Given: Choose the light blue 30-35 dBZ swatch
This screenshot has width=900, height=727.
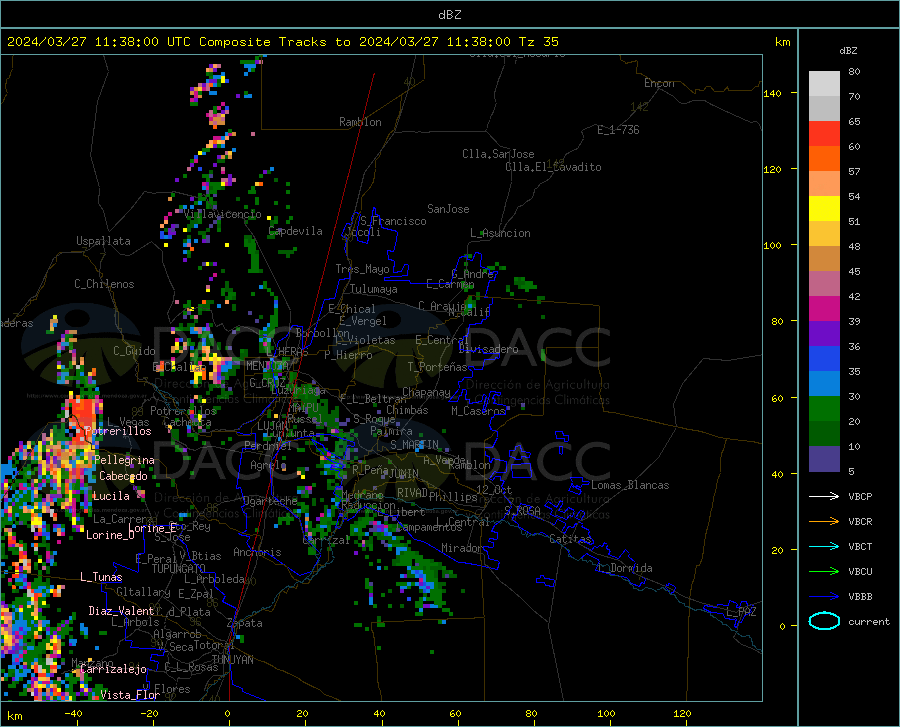Looking at the screenshot, I should (824, 384).
